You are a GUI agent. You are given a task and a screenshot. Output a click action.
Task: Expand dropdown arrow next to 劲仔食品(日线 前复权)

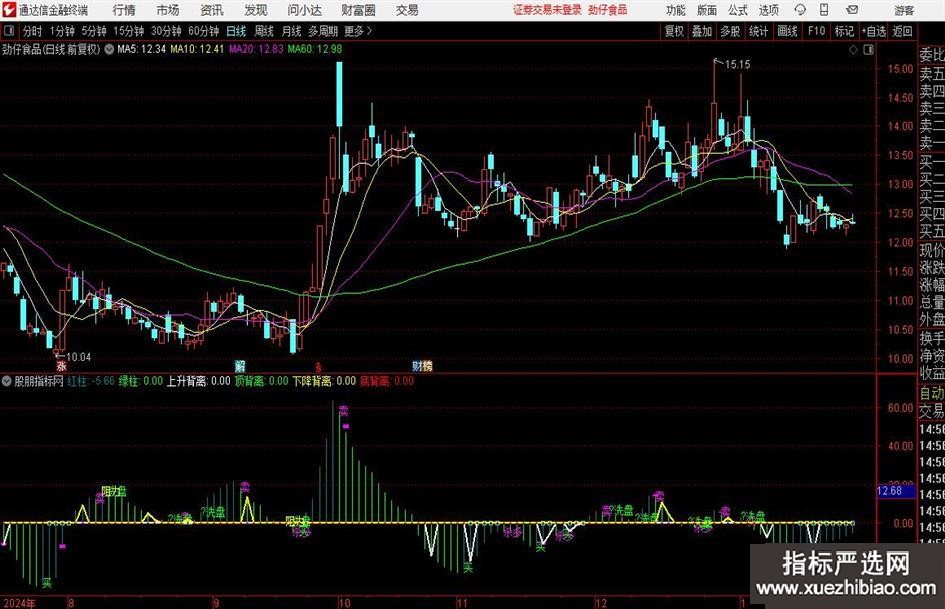click(109, 49)
